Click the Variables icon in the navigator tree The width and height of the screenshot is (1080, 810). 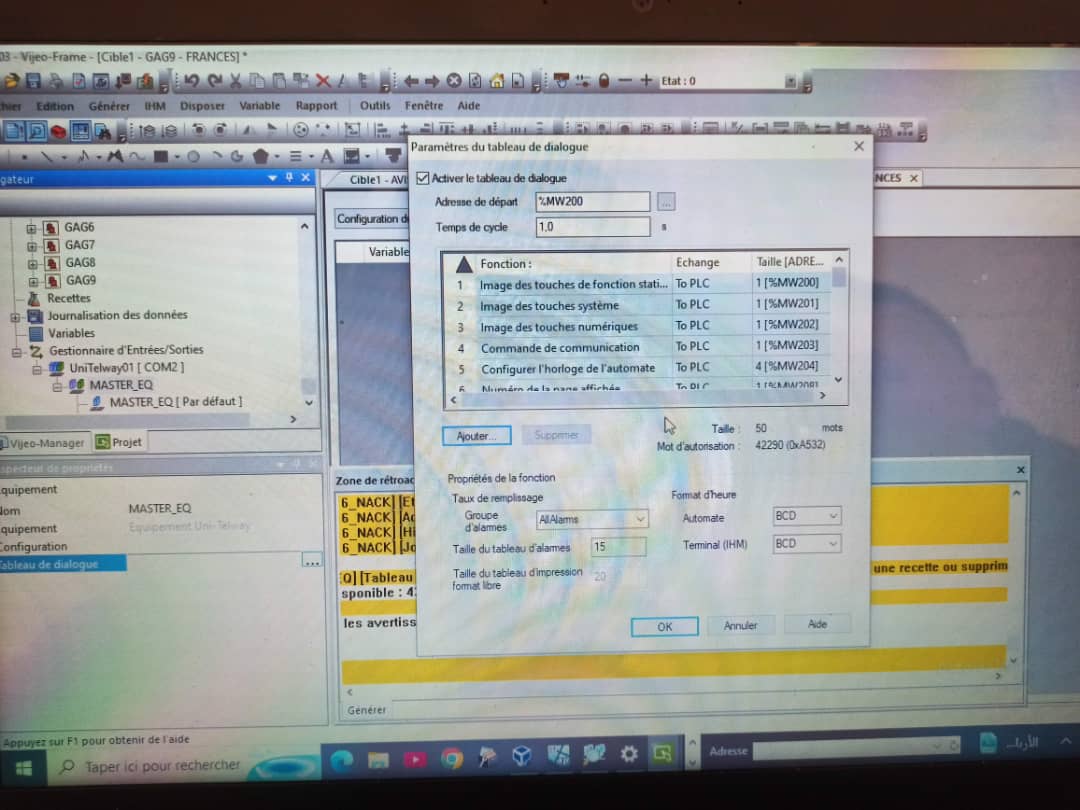click(35, 333)
